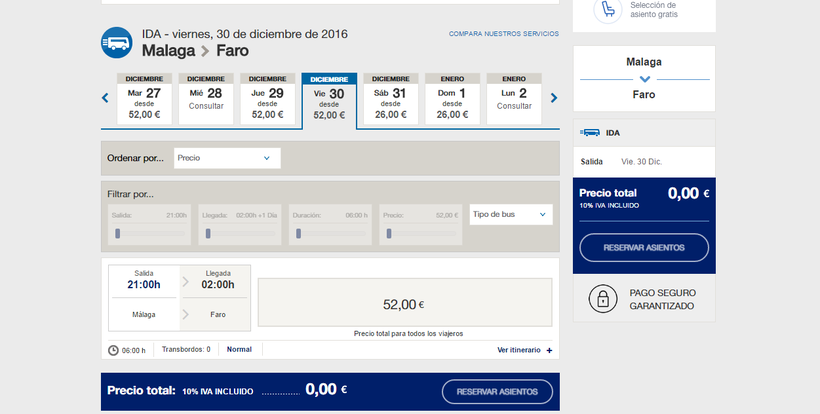
Task: Click the chevron between Malaga and Faro in sidebar
Action: [645, 79]
